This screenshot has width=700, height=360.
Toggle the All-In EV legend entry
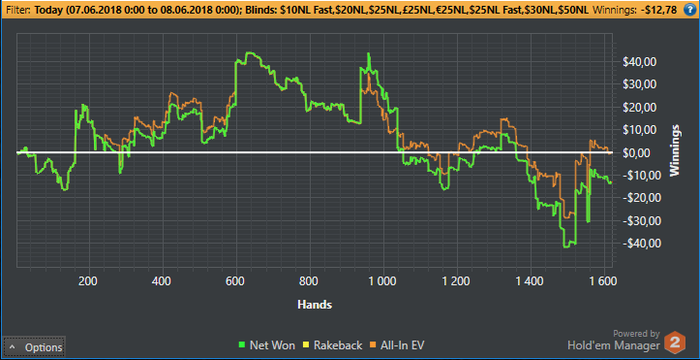point(397,345)
